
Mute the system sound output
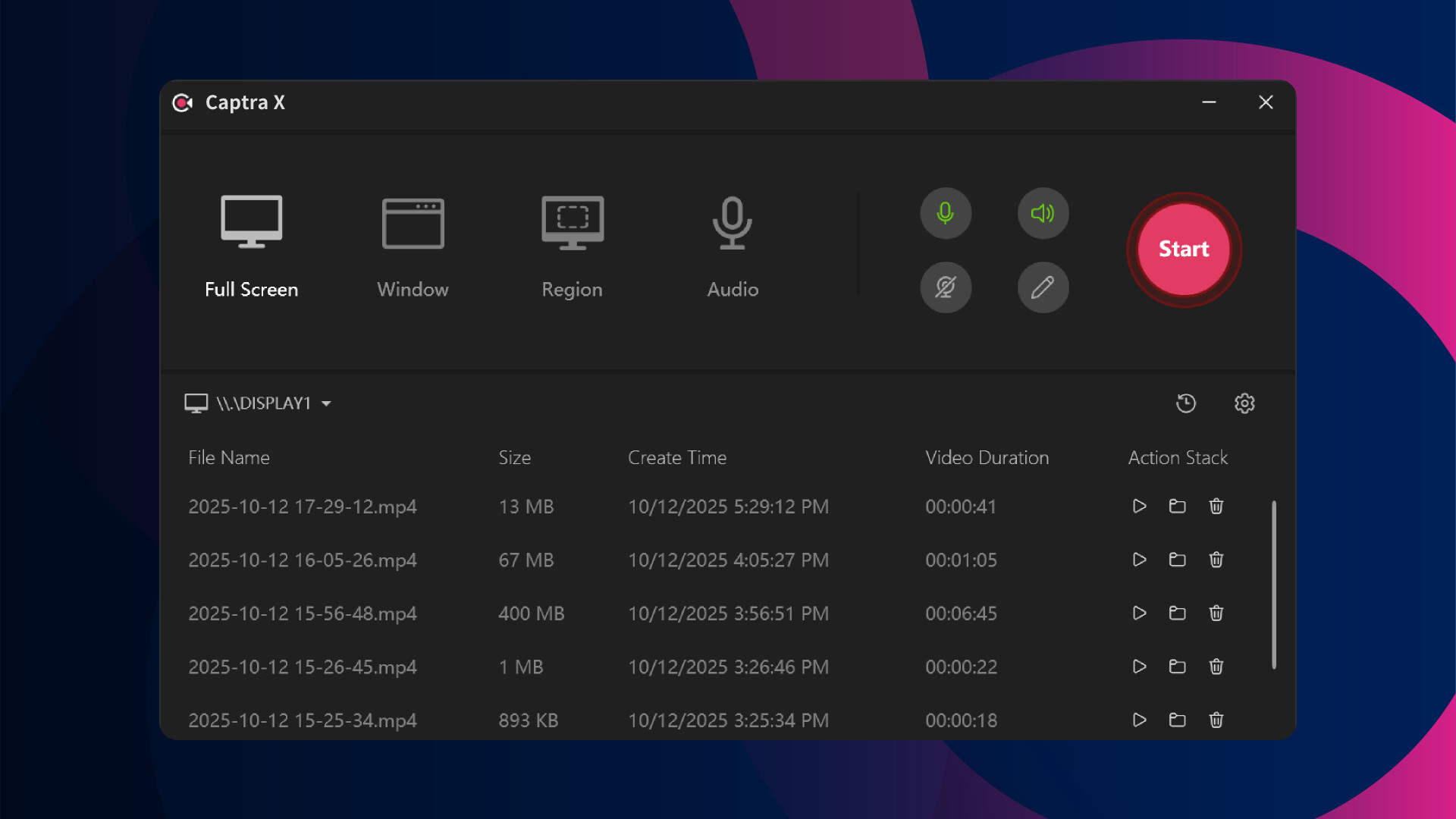(1043, 213)
